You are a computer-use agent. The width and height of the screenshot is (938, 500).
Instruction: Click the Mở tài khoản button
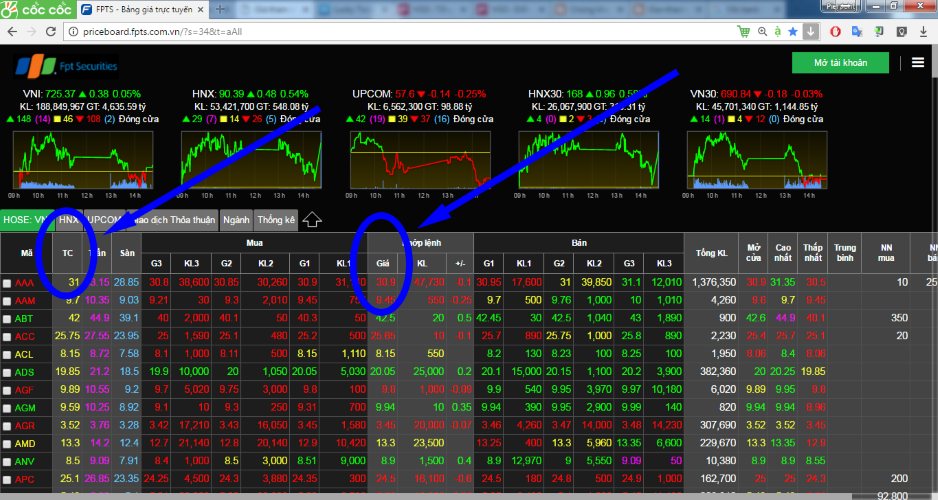tap(840, 62)
